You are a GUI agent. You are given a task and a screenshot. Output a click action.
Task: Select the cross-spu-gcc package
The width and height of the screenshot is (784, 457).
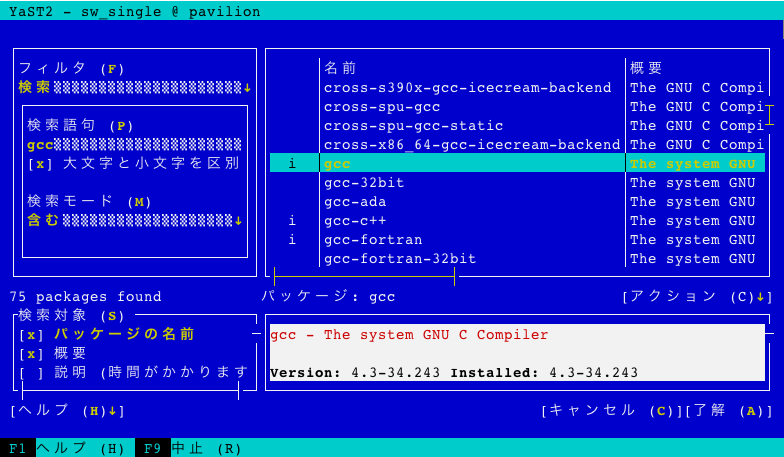(x=382, y=107)
